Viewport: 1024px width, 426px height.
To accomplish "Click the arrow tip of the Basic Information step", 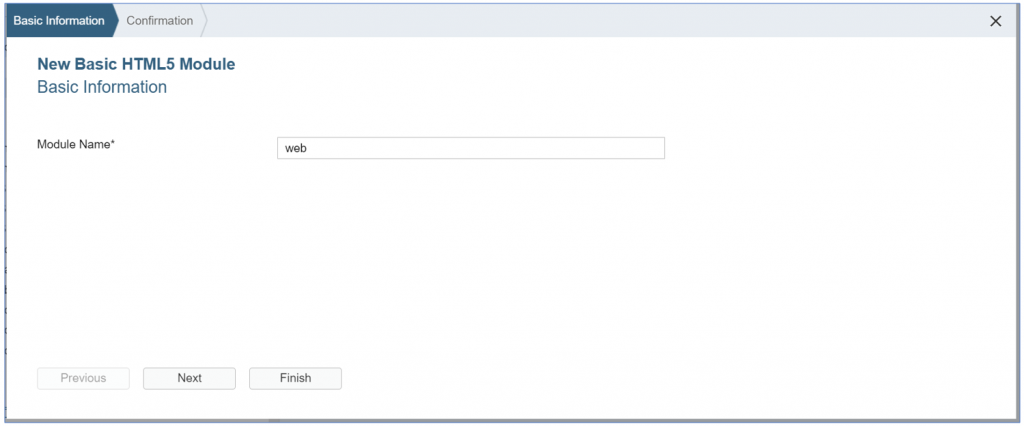I will coord(116,20).
